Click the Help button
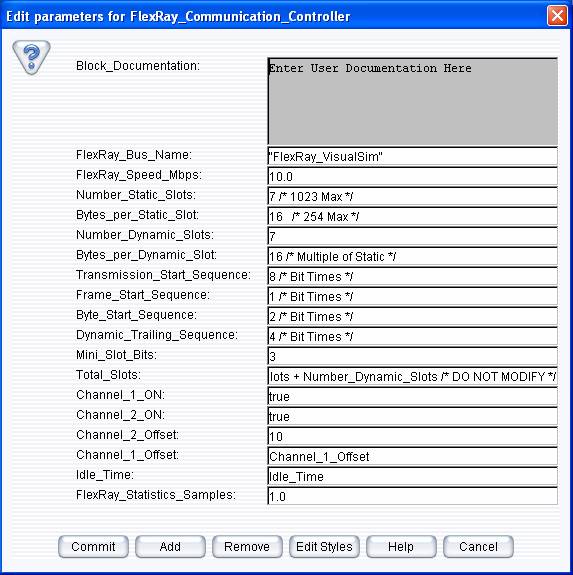The height and width of the screenshot is (575, 573). click(401, 546)
